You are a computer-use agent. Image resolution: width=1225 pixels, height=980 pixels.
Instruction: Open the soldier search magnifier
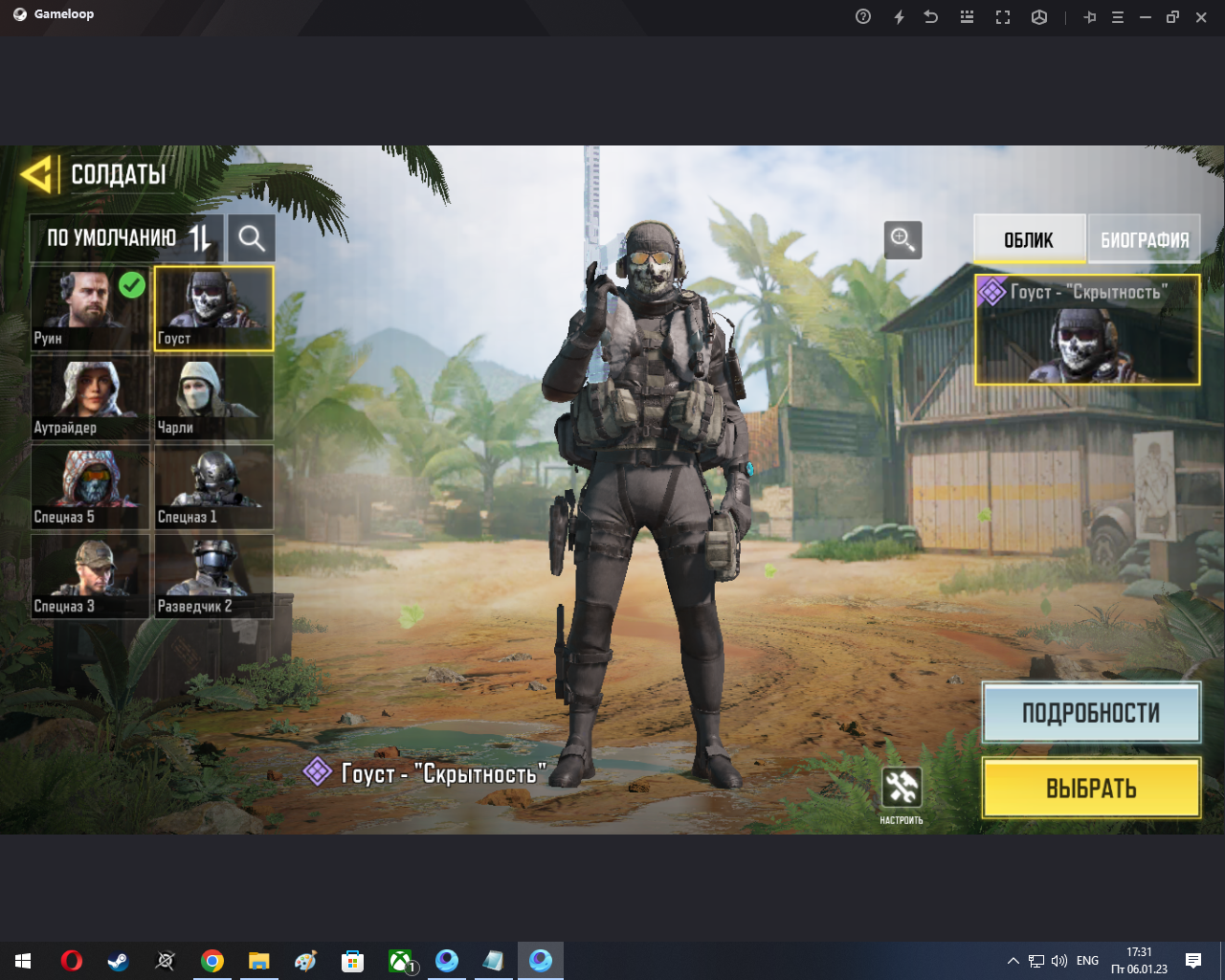pyautogui.click(x=252, y=238)
